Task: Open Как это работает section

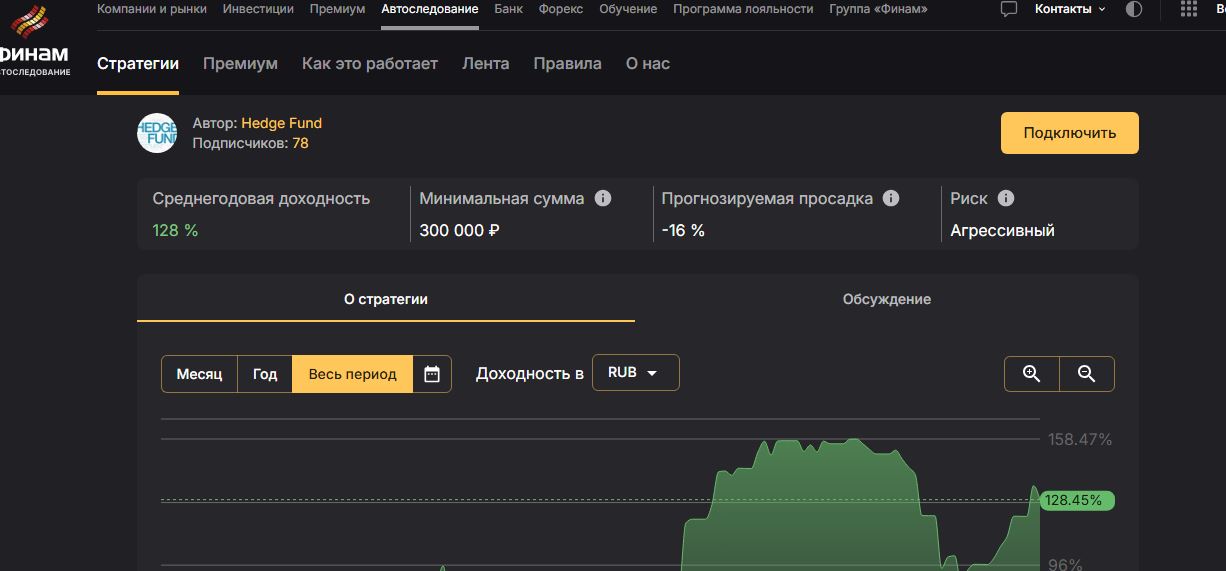Action: pos(370,64)
